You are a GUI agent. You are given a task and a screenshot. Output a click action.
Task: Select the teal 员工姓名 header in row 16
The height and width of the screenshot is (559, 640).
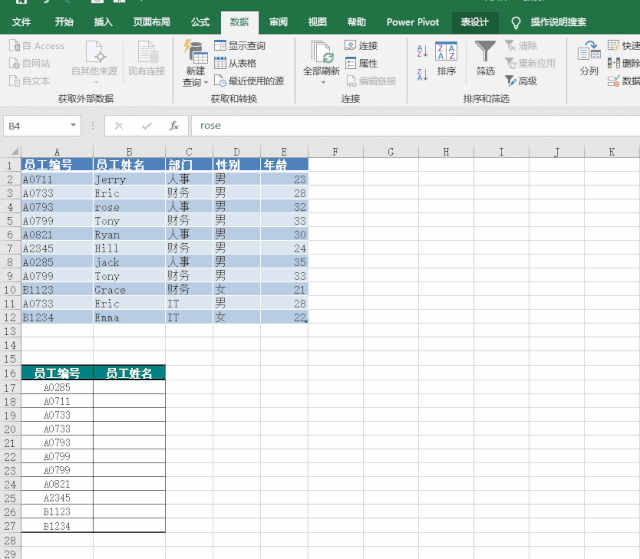(x=129, y=373)
